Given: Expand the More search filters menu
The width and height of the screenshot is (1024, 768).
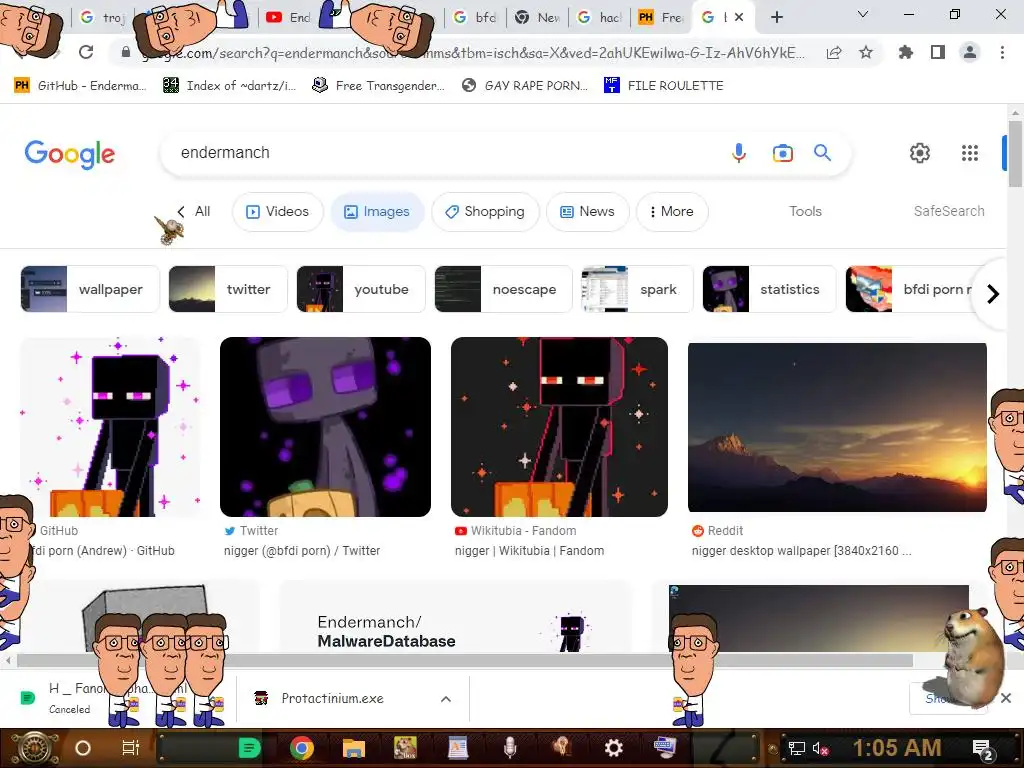Looking at the screenshot, I should 672,212.
